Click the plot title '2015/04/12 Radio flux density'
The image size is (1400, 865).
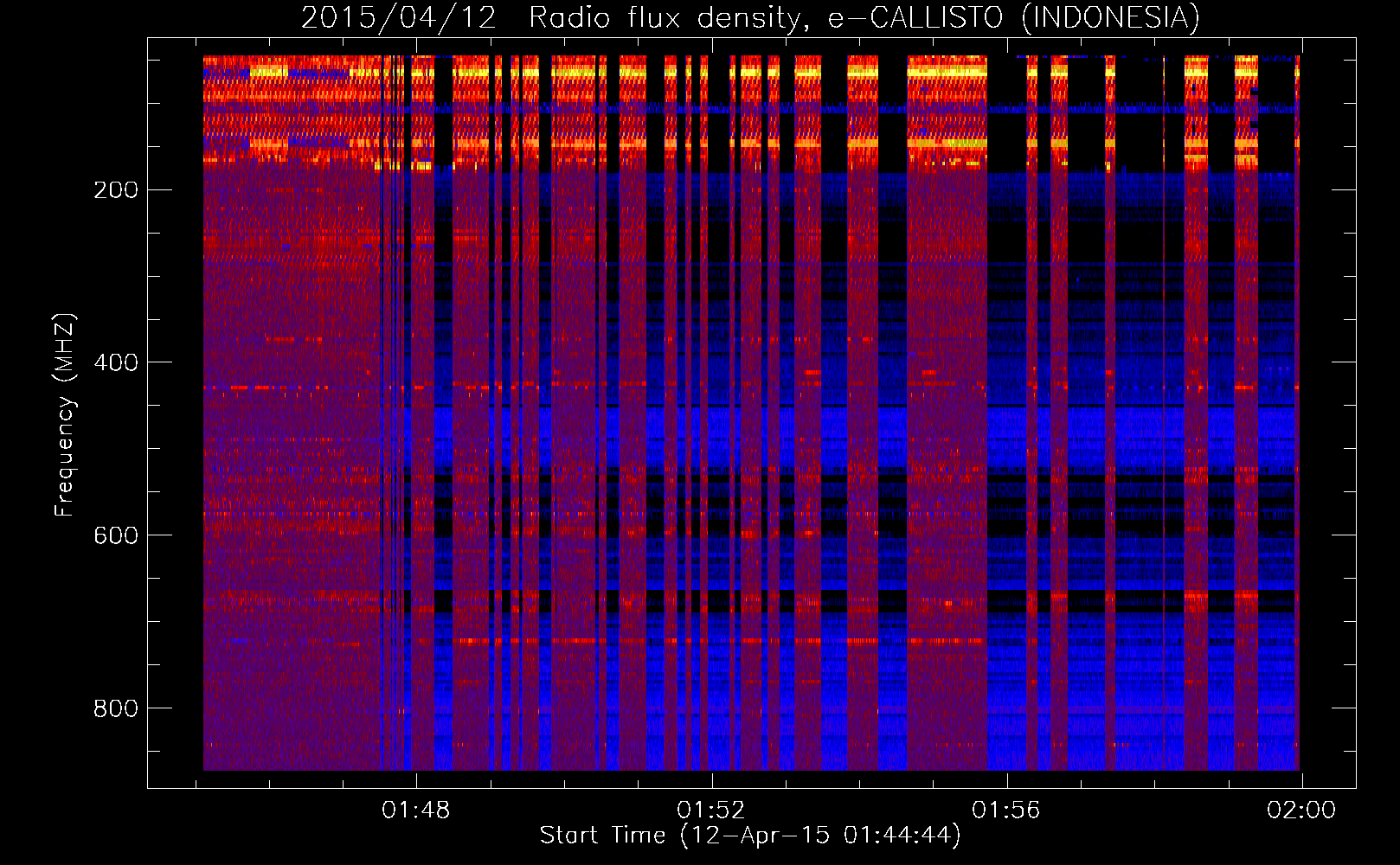(x=750, y=17)
